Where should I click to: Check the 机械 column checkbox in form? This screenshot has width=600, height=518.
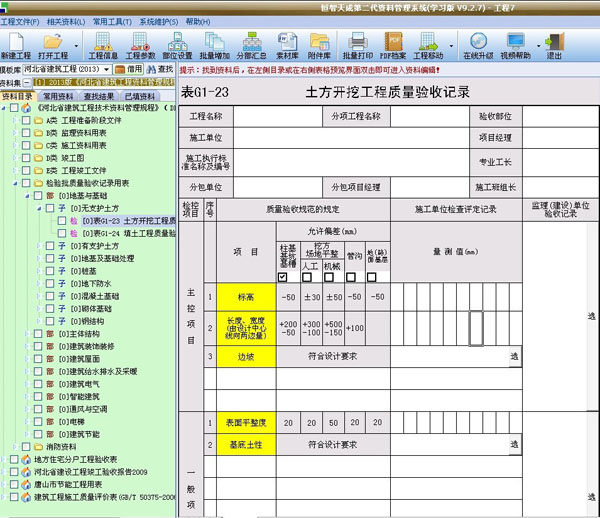coord(329,277)
